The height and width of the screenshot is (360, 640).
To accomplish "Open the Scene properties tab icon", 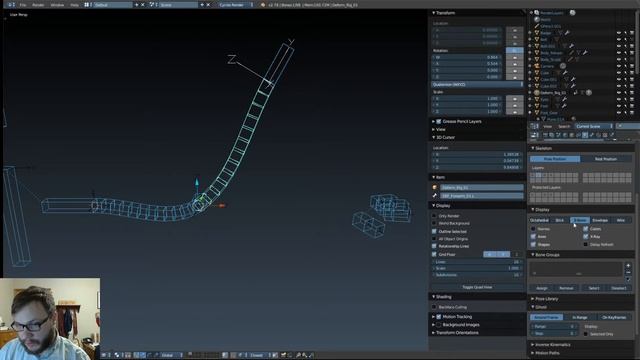I will pos(558,135).
